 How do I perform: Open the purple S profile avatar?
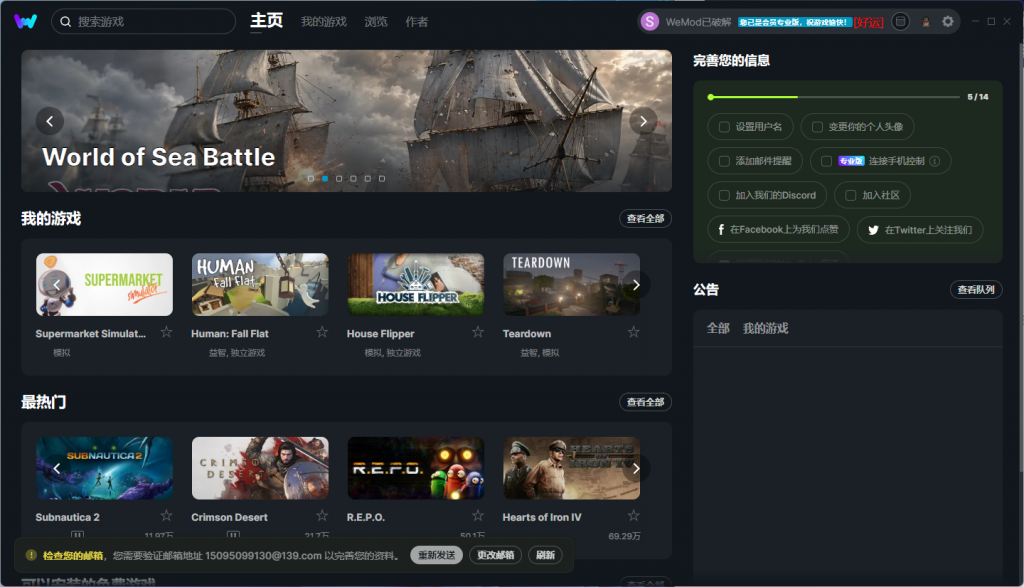(649, 22)
